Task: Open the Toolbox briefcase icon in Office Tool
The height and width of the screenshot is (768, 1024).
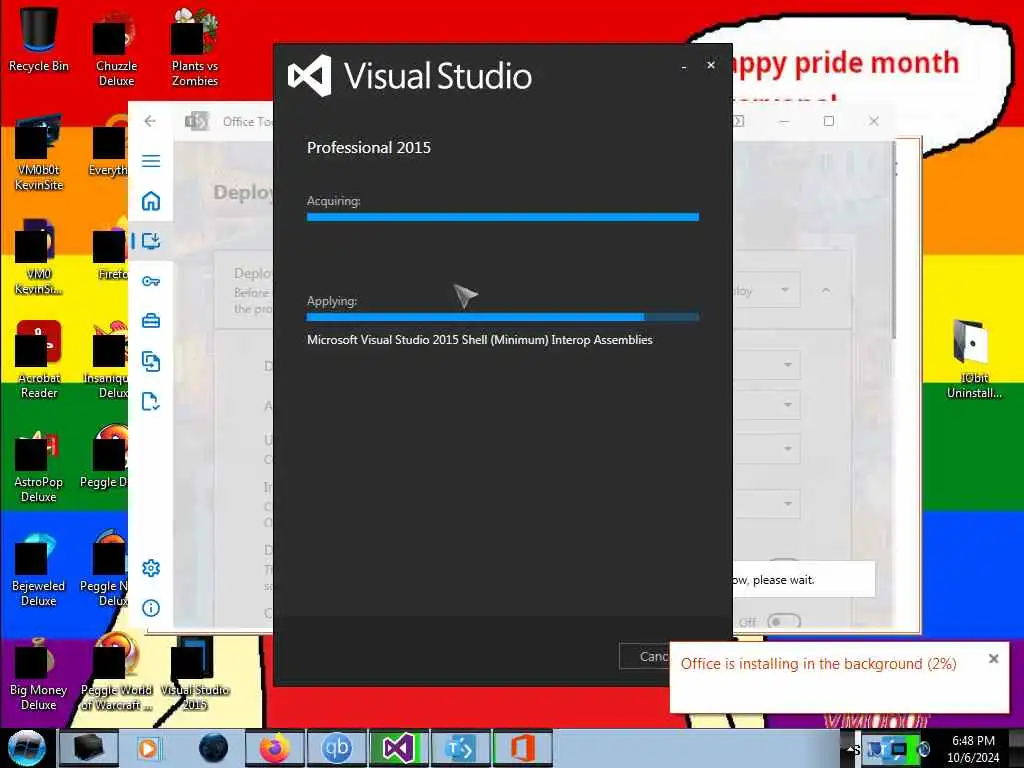Action: tap(151, 321)
